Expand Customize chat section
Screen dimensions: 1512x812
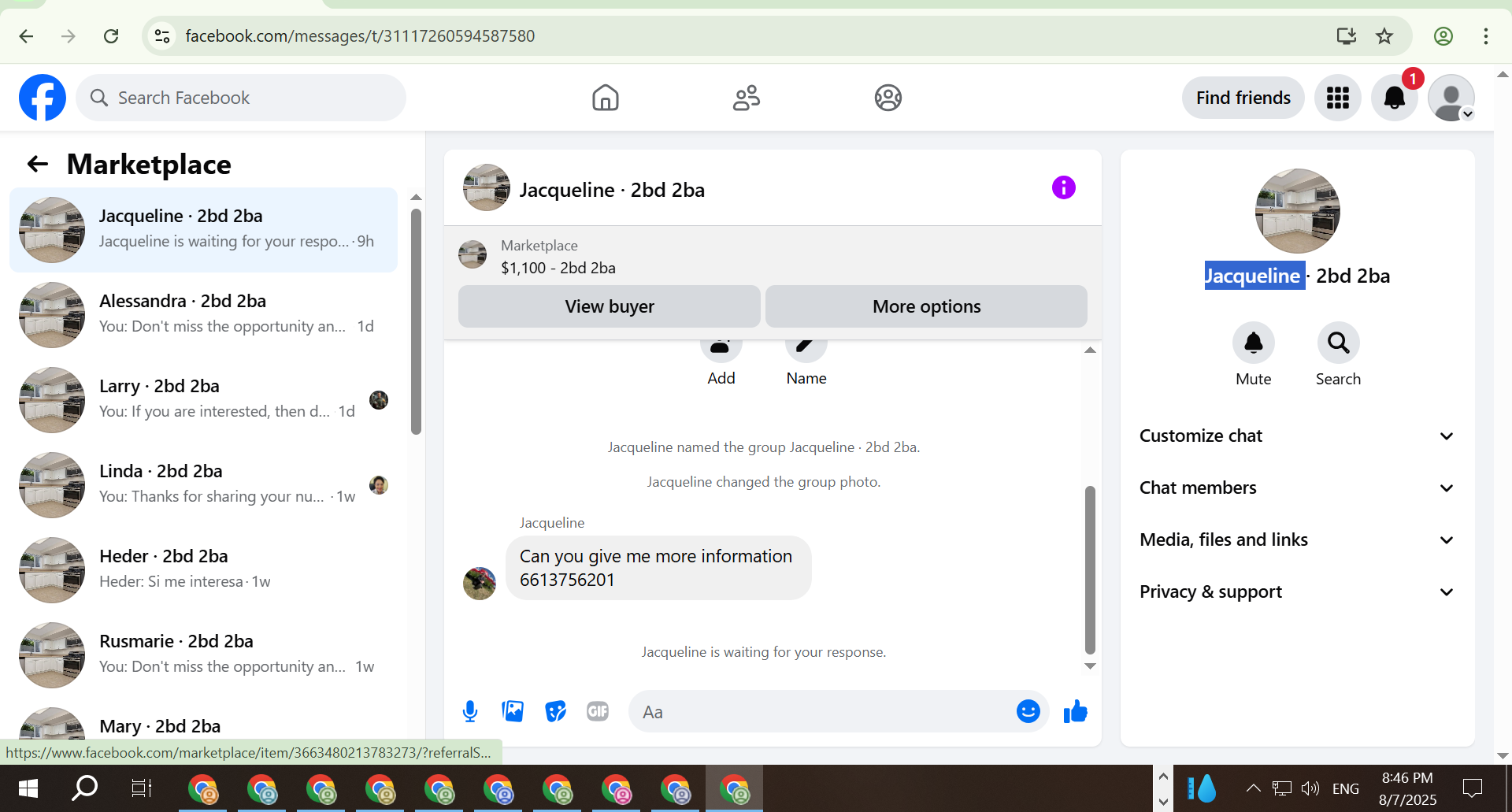coord(1297,436)
